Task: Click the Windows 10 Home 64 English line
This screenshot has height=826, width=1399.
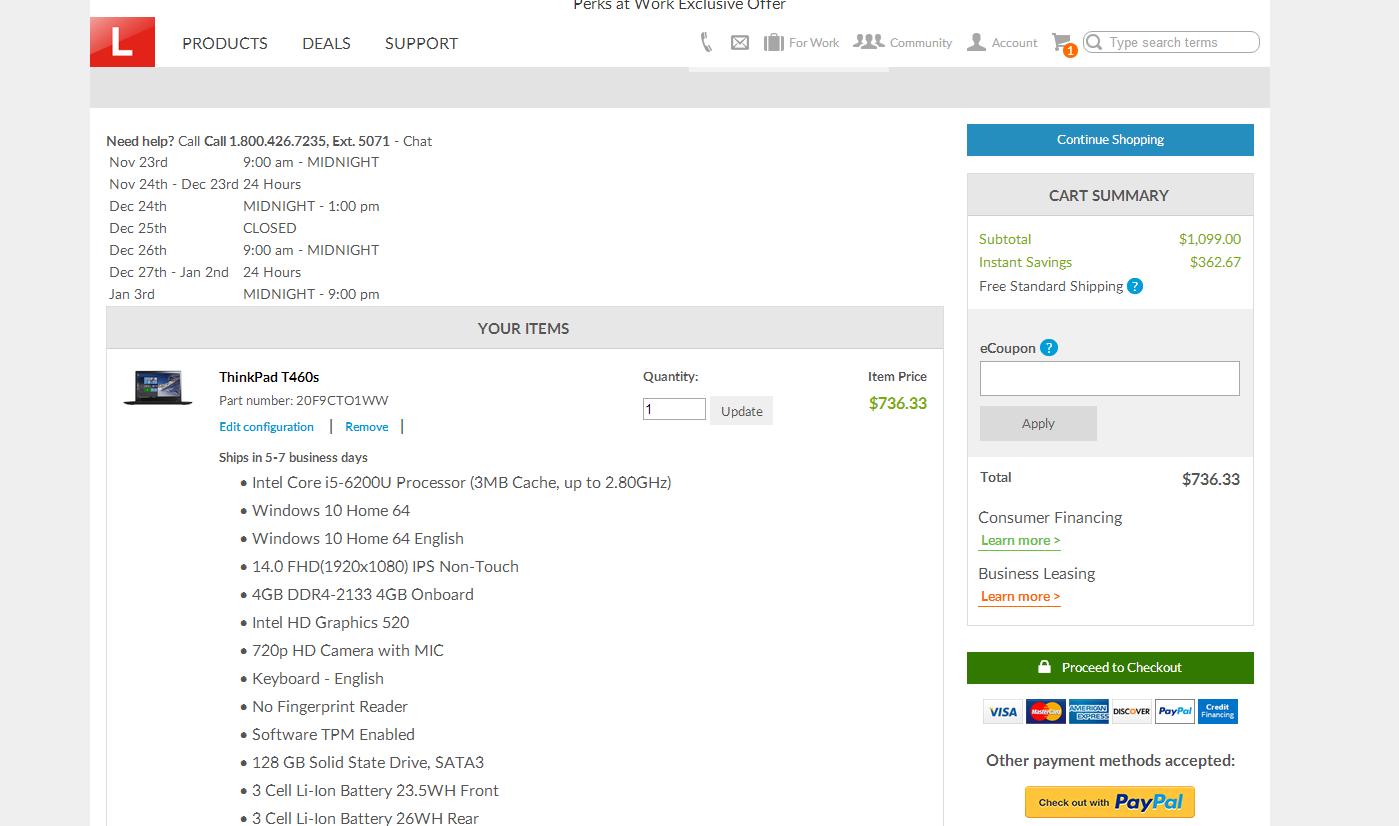Action: (x=358, y=538)
